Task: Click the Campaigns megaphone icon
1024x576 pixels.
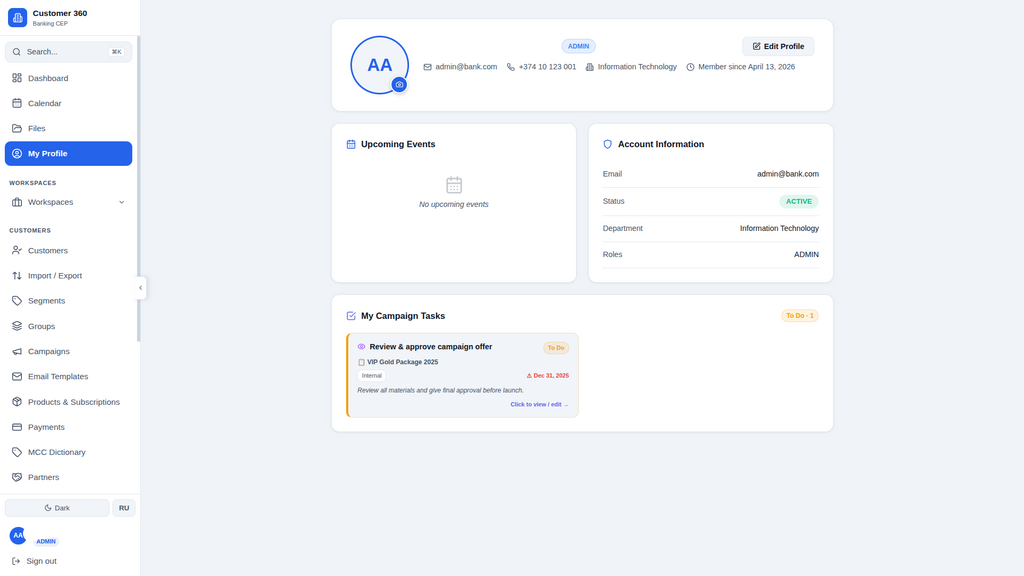Action: tap(17, 351)
